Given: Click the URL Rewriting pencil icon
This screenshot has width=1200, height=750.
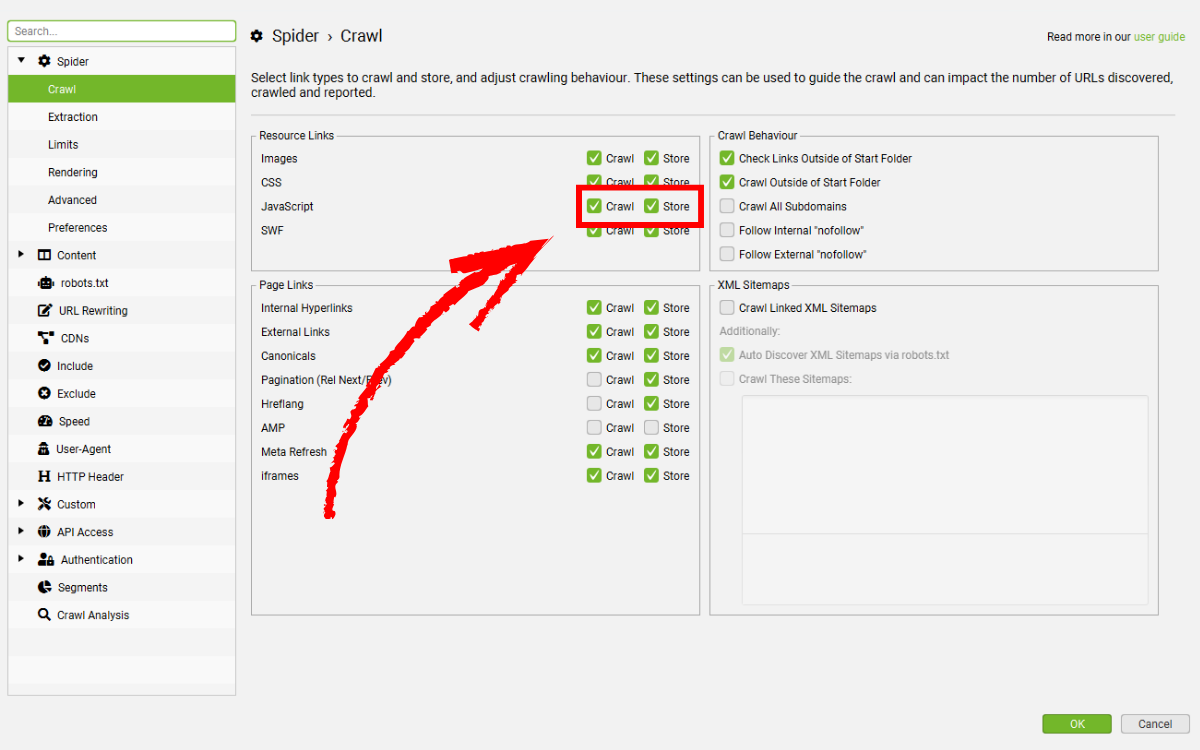Looking at the screenshot, I should (45, 311).
